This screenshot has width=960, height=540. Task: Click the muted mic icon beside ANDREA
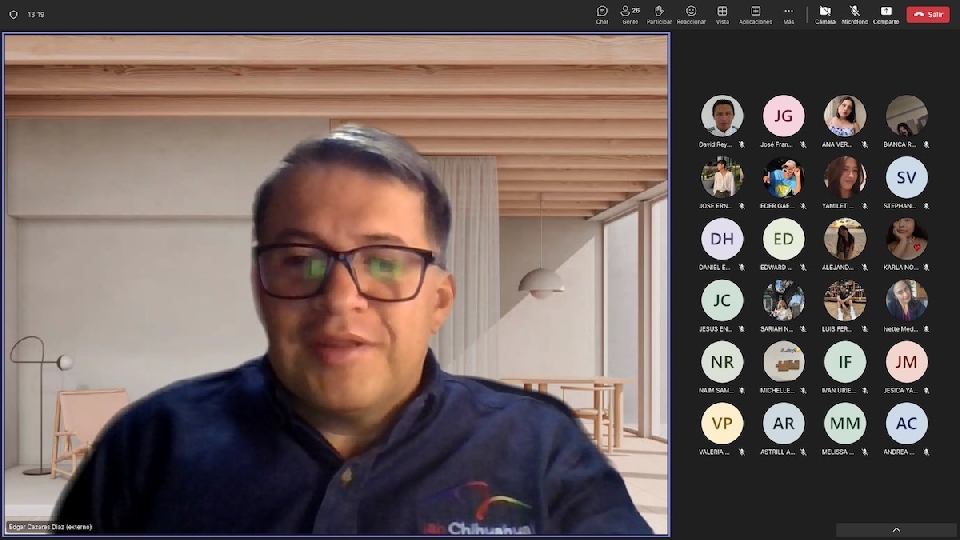(926, 452)
